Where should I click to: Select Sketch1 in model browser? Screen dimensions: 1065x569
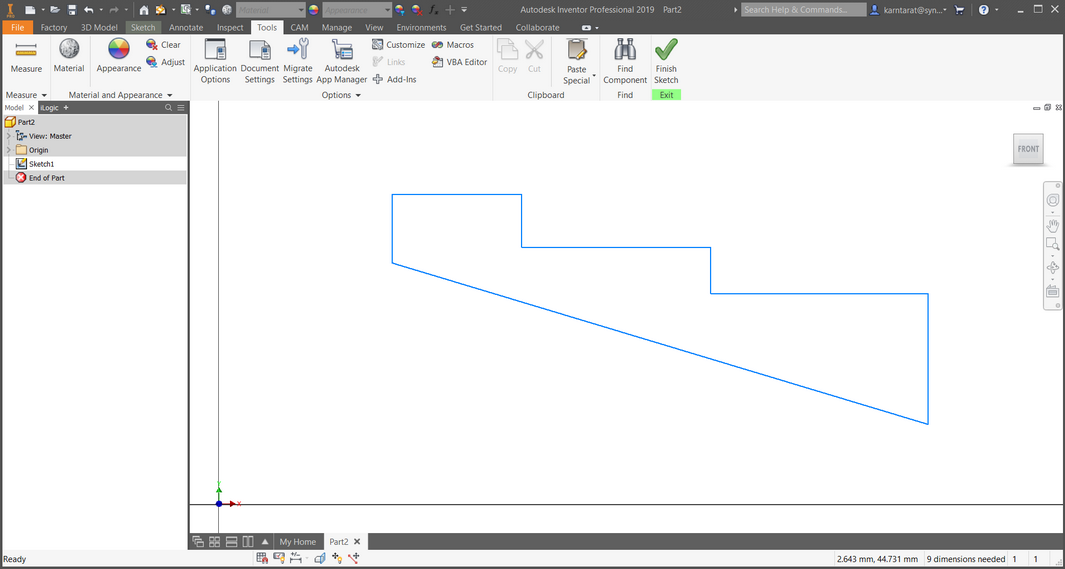click(41, 164)
